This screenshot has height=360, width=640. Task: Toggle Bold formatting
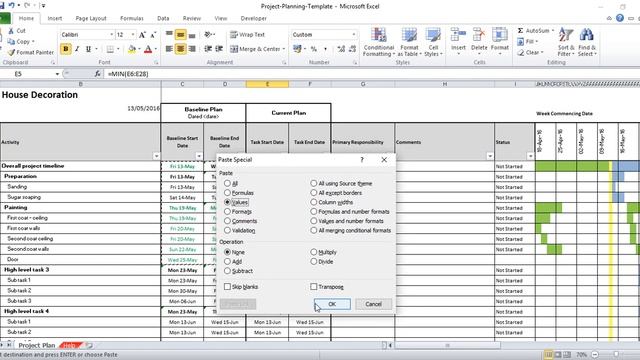[66, 49]
